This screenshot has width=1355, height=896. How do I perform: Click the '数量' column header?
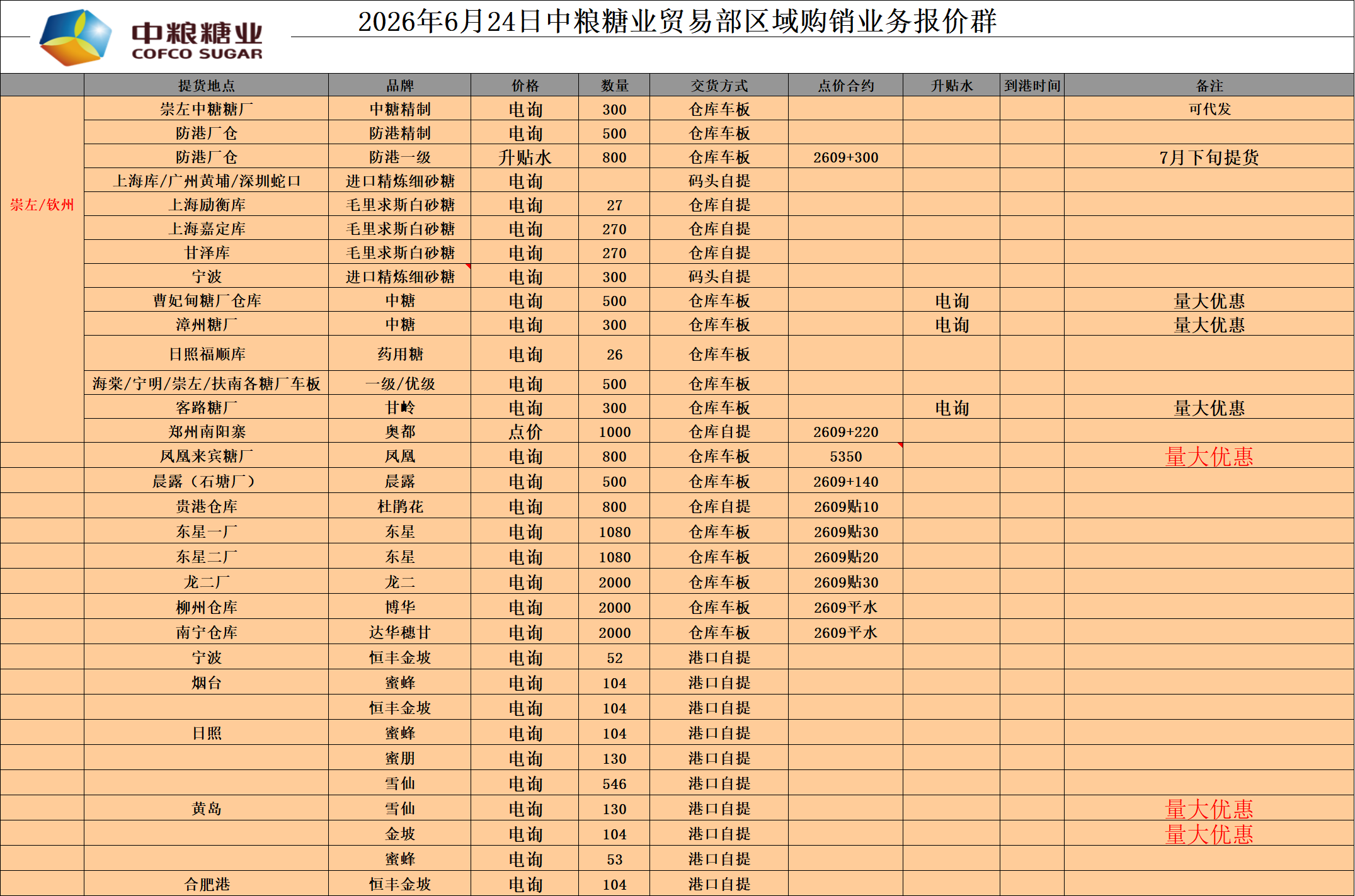coord(614,86)
